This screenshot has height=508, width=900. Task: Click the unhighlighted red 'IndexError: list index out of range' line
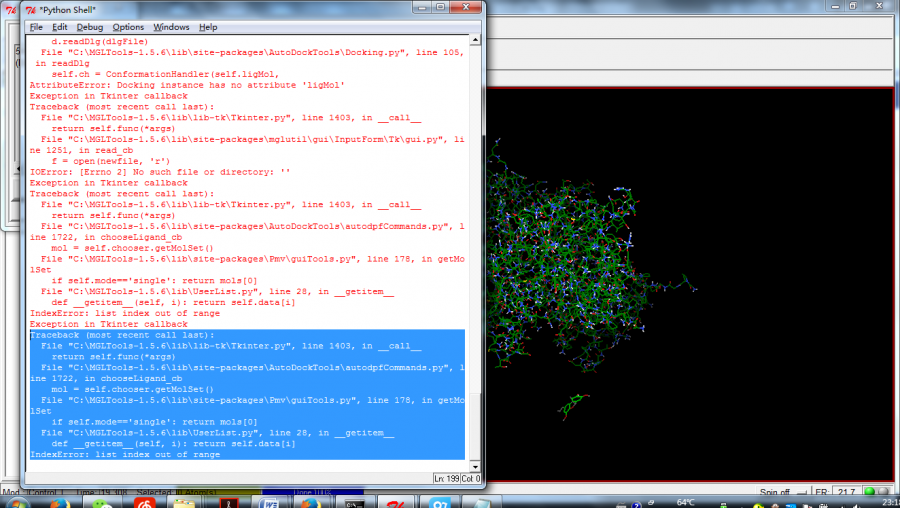(125, 313)
